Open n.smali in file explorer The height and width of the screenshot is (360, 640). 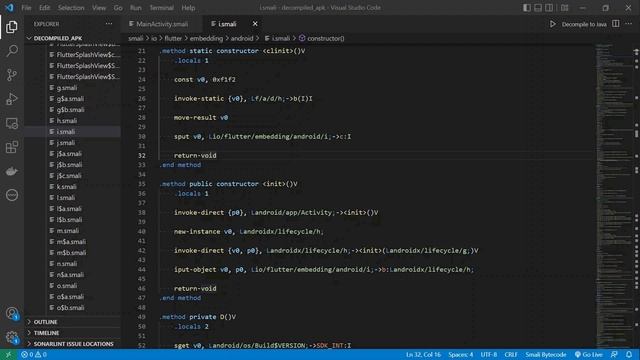point(67,264)
